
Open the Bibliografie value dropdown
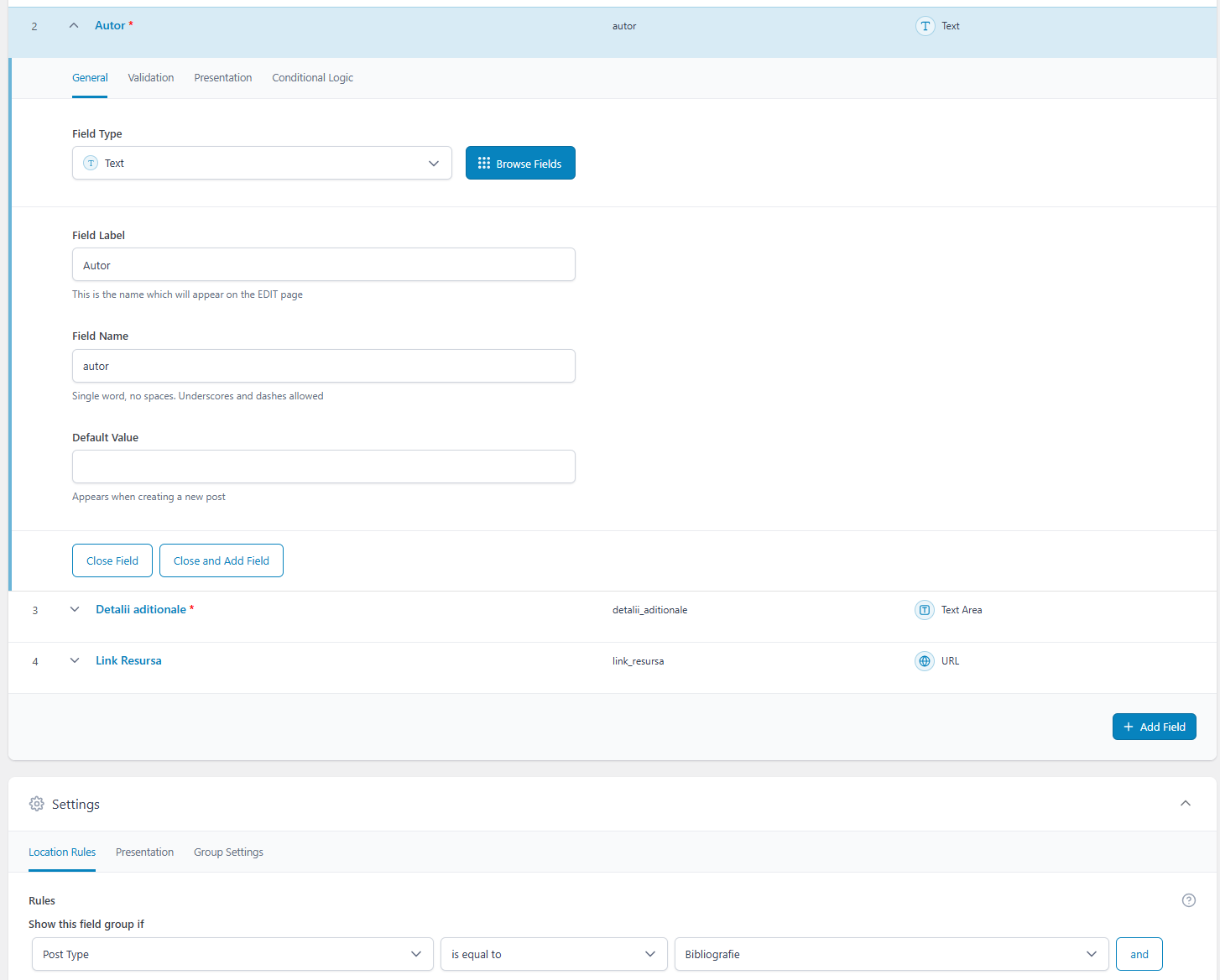tap(891, 954)
